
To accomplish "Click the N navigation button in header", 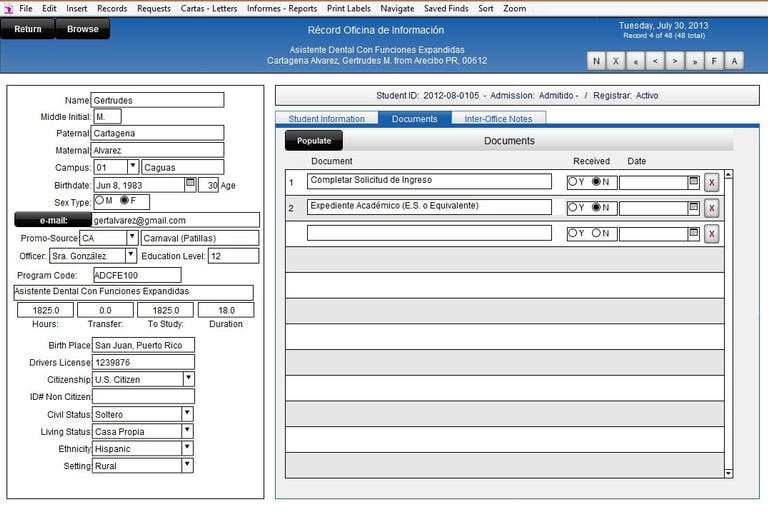I will pos(596,61).
